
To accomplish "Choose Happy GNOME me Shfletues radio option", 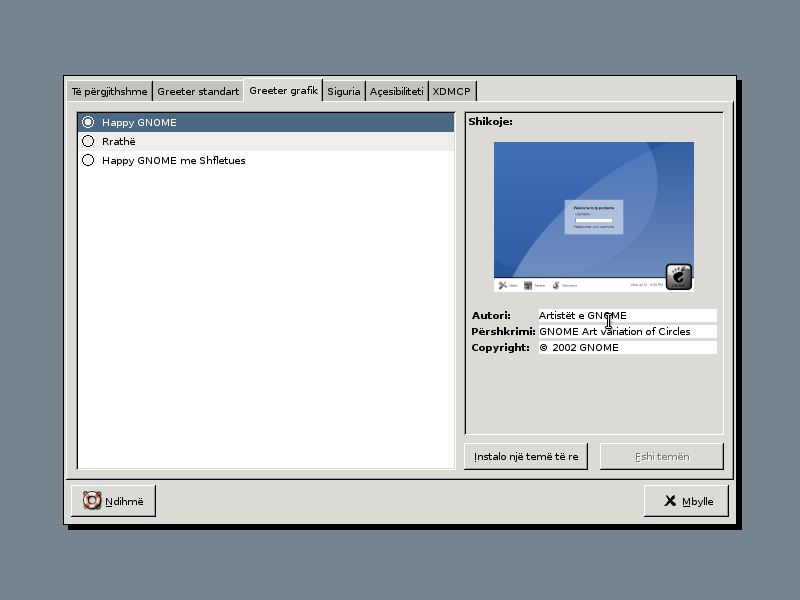I will pos(88,160).
